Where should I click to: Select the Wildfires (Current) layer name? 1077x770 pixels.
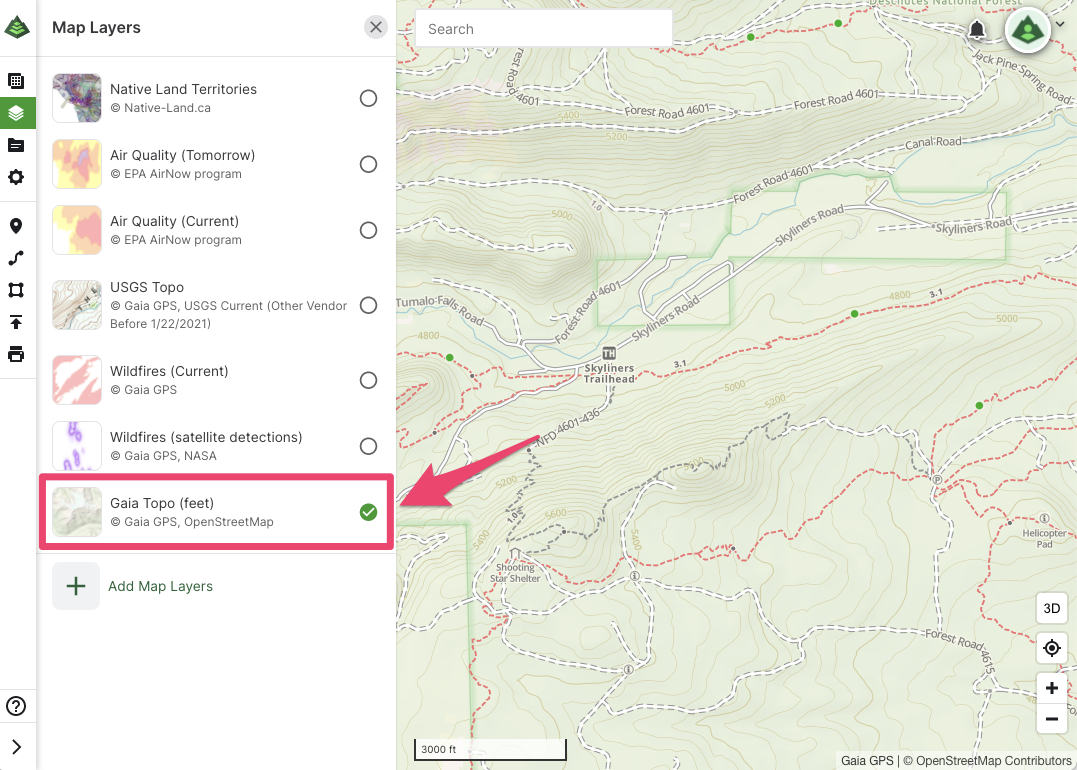click(x=169, y=372)
